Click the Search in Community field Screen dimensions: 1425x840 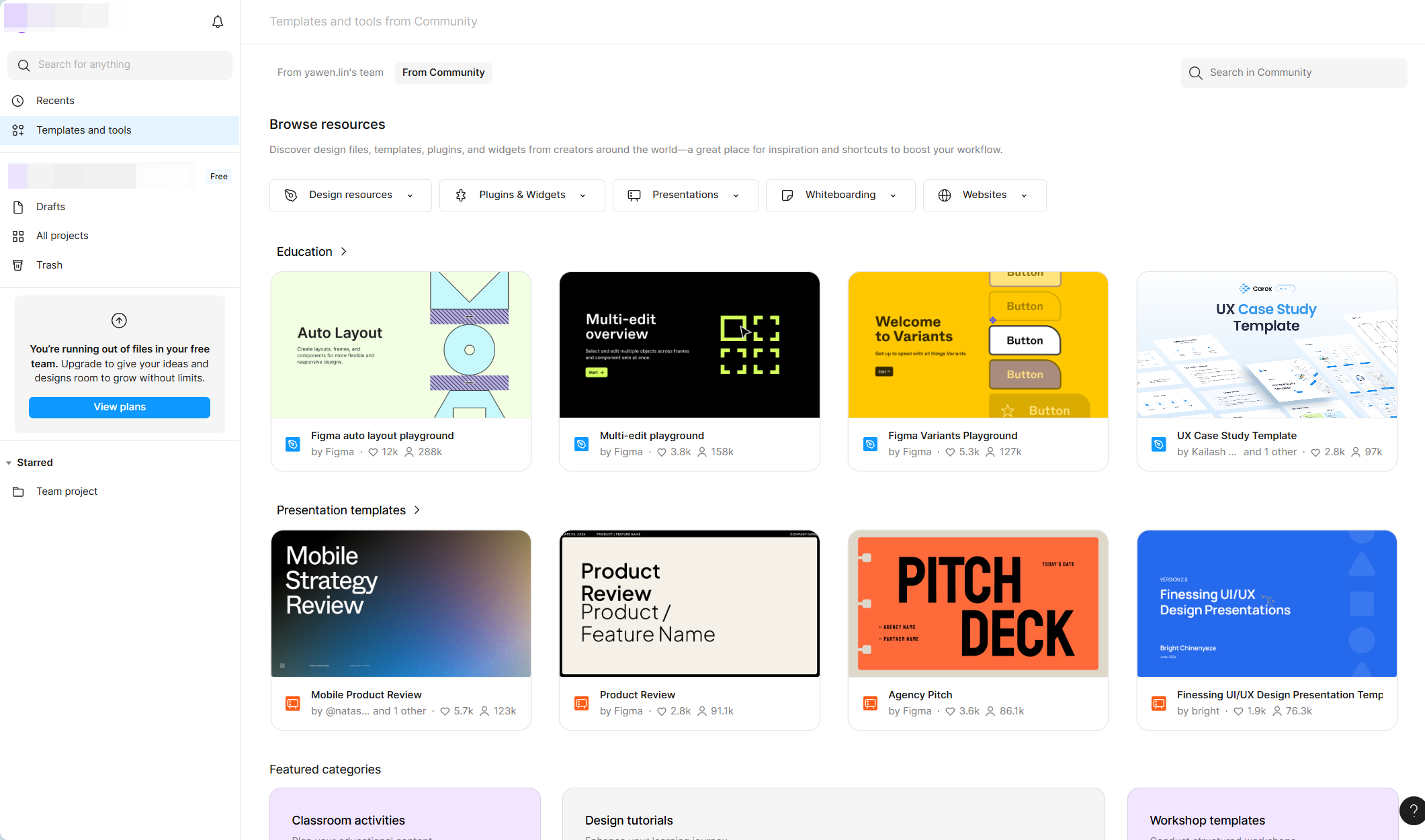[x=1294, y=73]
